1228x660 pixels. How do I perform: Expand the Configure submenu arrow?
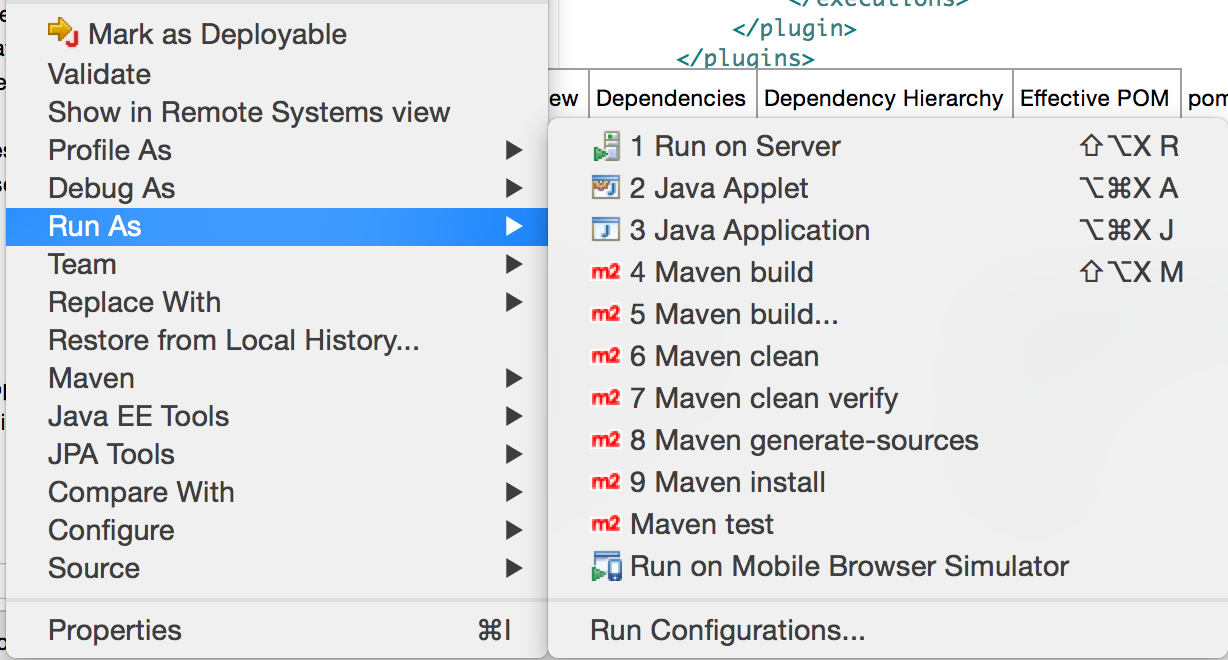tap(514, 531)
